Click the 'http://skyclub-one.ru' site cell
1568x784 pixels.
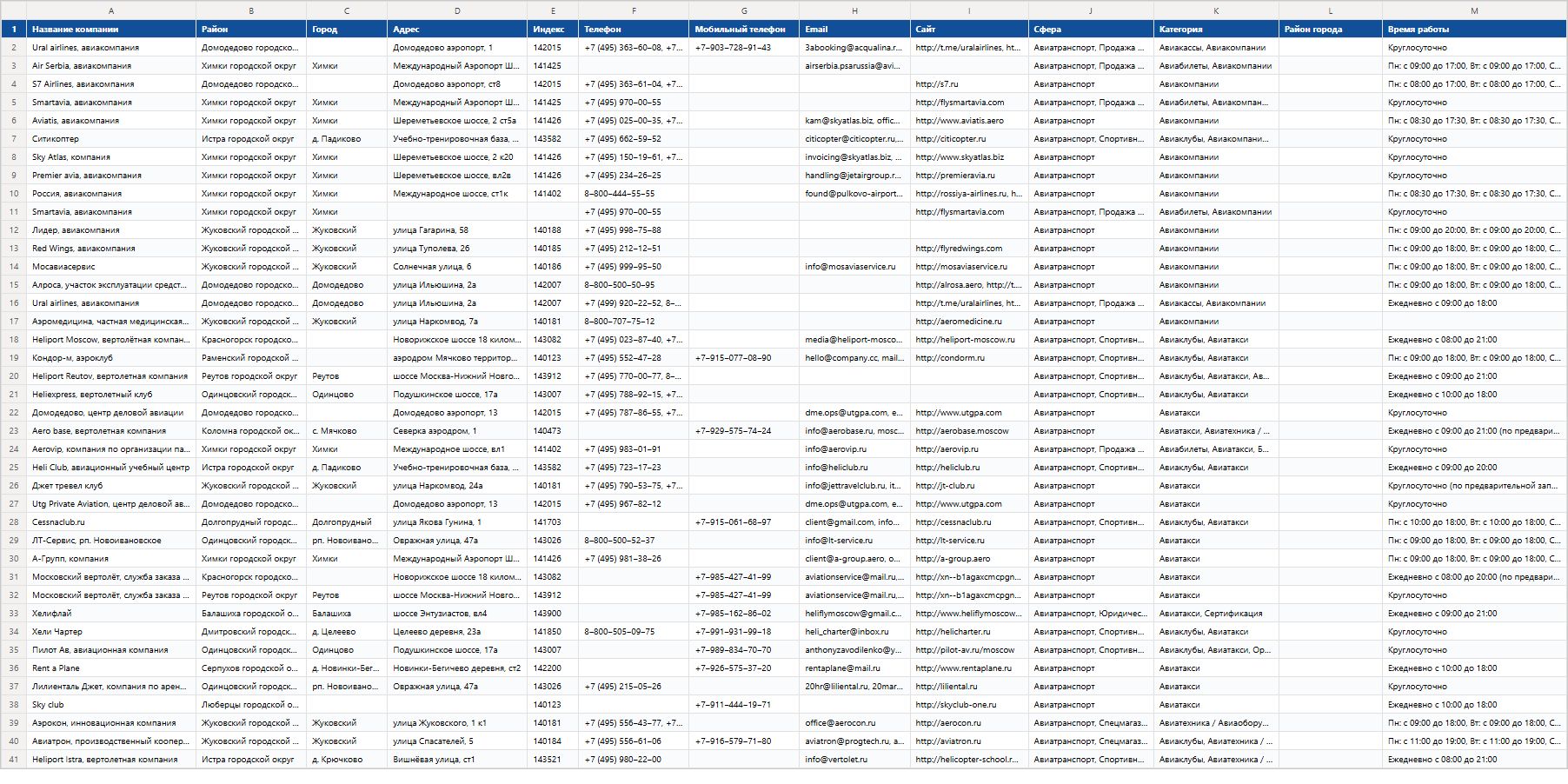coord(969,705)
